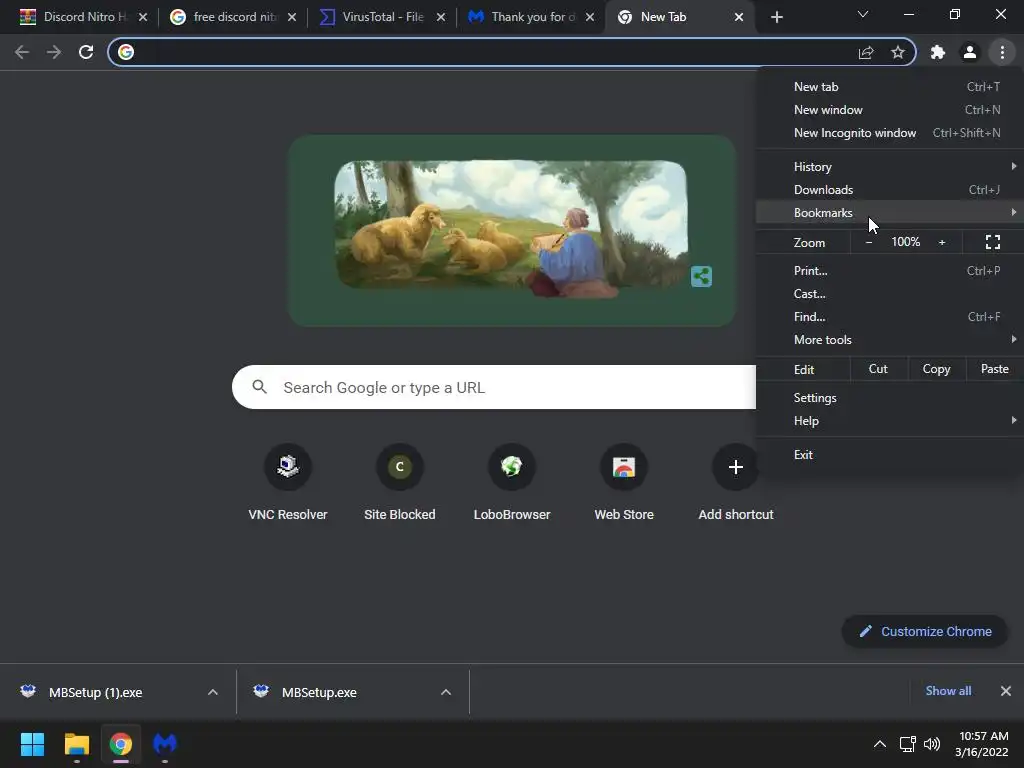Click Paste in the Edit row
Screen dimensions: 1024x768
(995, 369)
